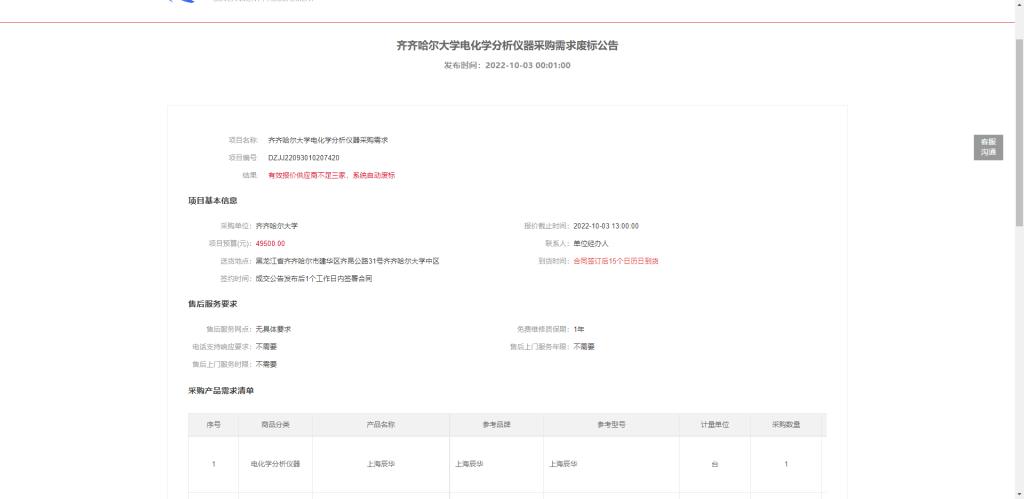The image size is (1024, 499).
Task: Click the quotation deadline 2022-10-03 13:00:00
Action: coord(605,226)
